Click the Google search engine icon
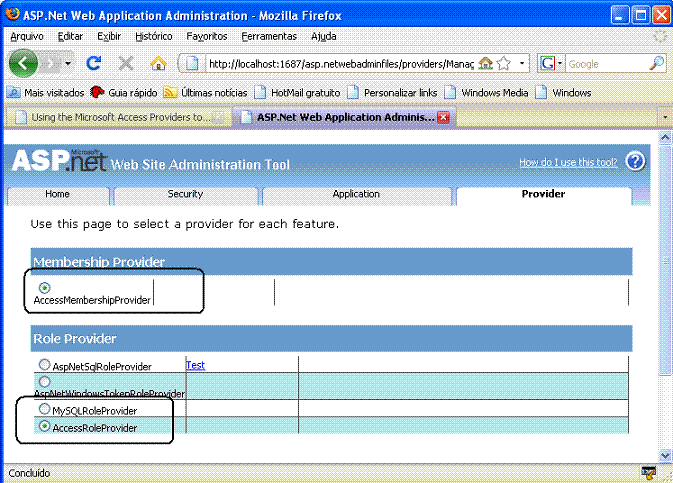Viewport: 673px width, 483px height. pyautogui.click(x=547, y=64)
